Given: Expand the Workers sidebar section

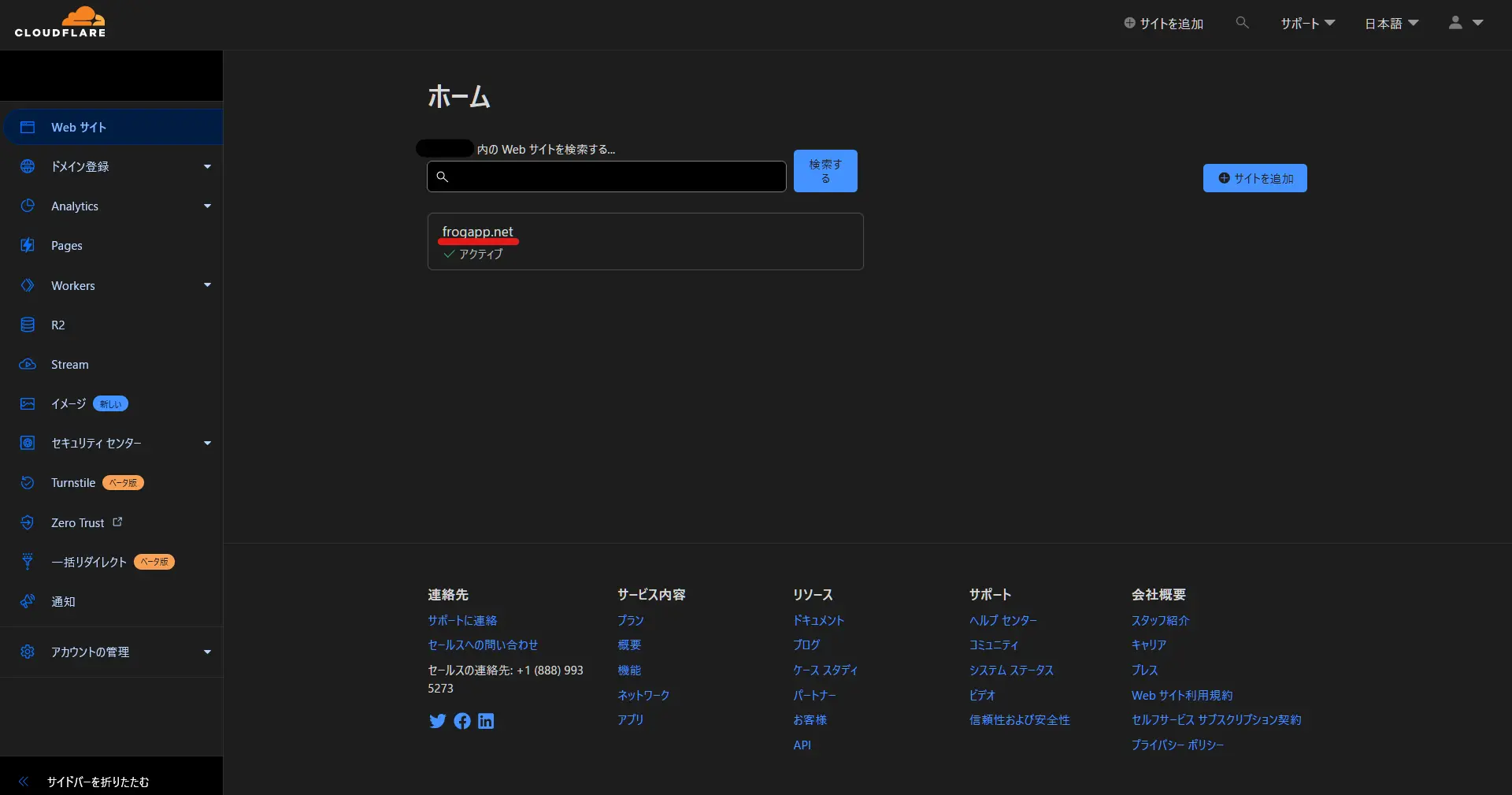Looking at the screenshot, I should (207, 285).
